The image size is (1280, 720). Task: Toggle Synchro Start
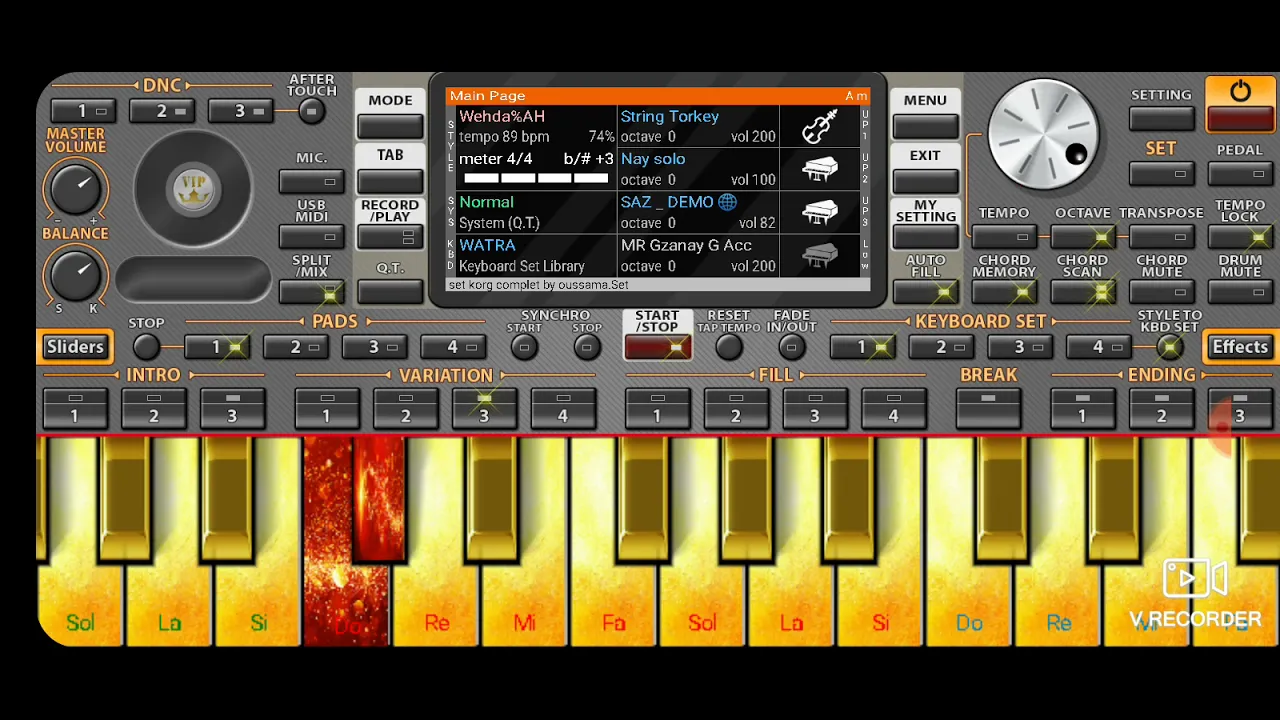[x=523, y=347]
